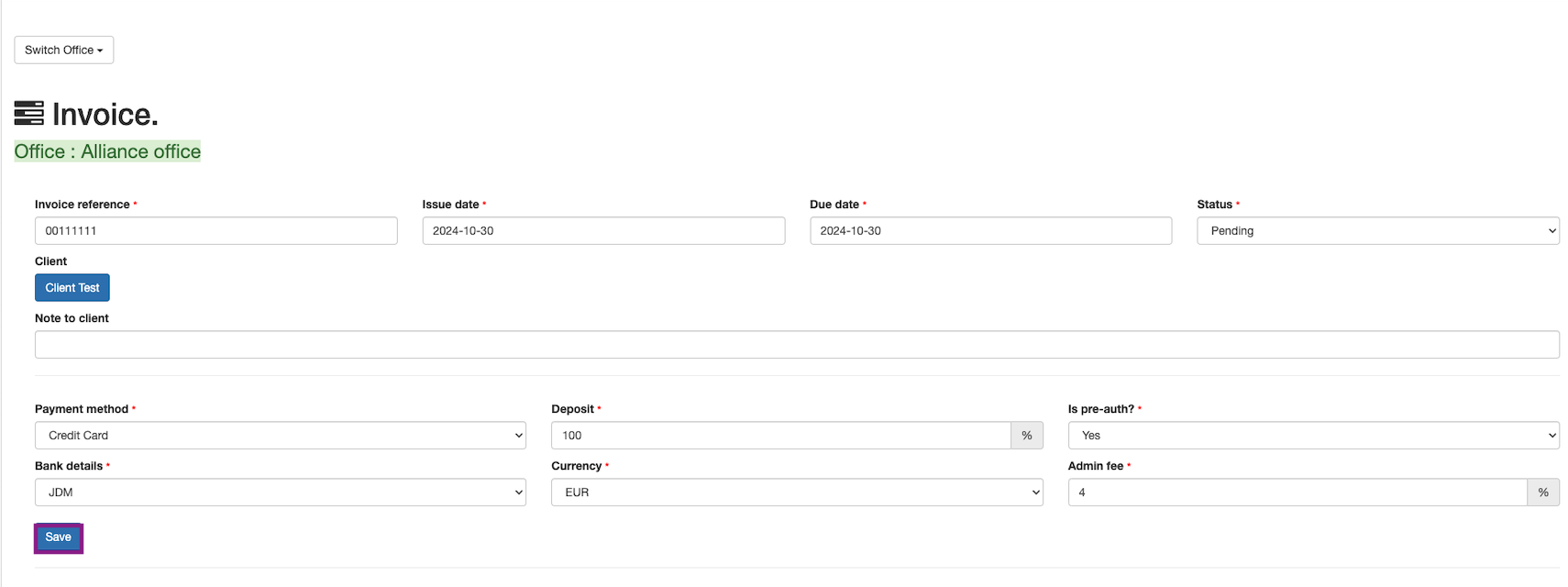Open the Is pre-auth dropdown
Image resolution: width=1568 pixels, height=587 pixels.
[x=1313, y=436]
